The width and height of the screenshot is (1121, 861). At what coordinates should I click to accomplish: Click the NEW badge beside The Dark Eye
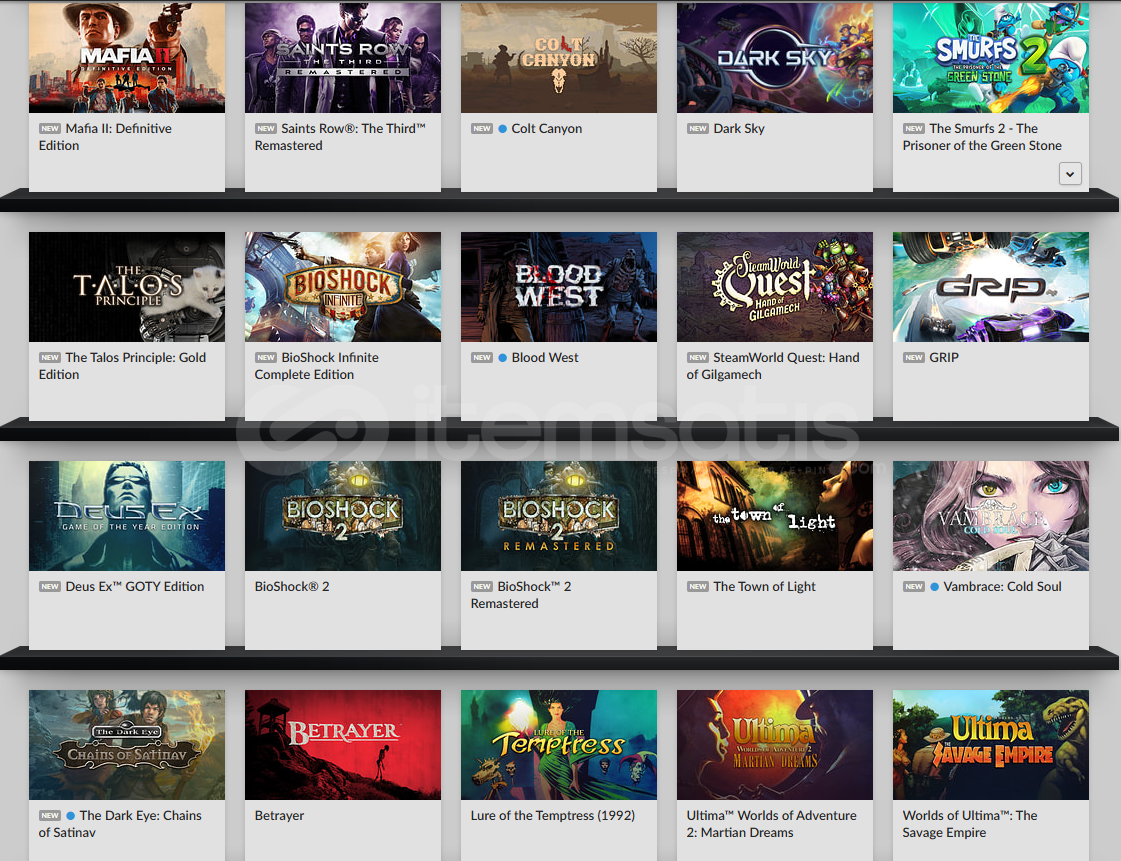coord(50,815)
